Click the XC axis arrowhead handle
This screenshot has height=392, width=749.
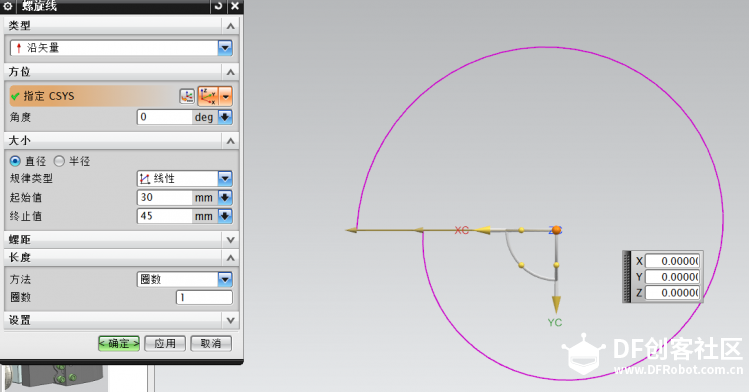click(x=483, y=230)
